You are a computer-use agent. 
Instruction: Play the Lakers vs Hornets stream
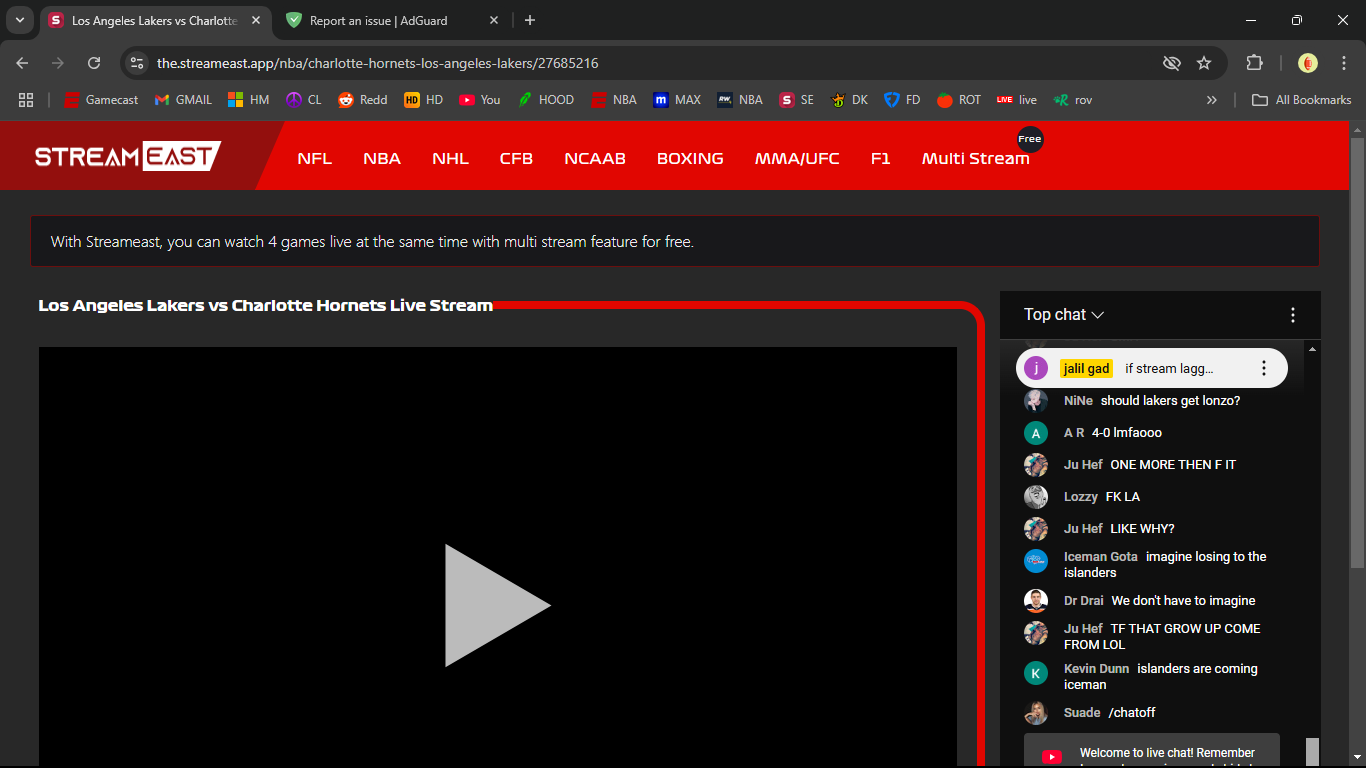[497, 605]
